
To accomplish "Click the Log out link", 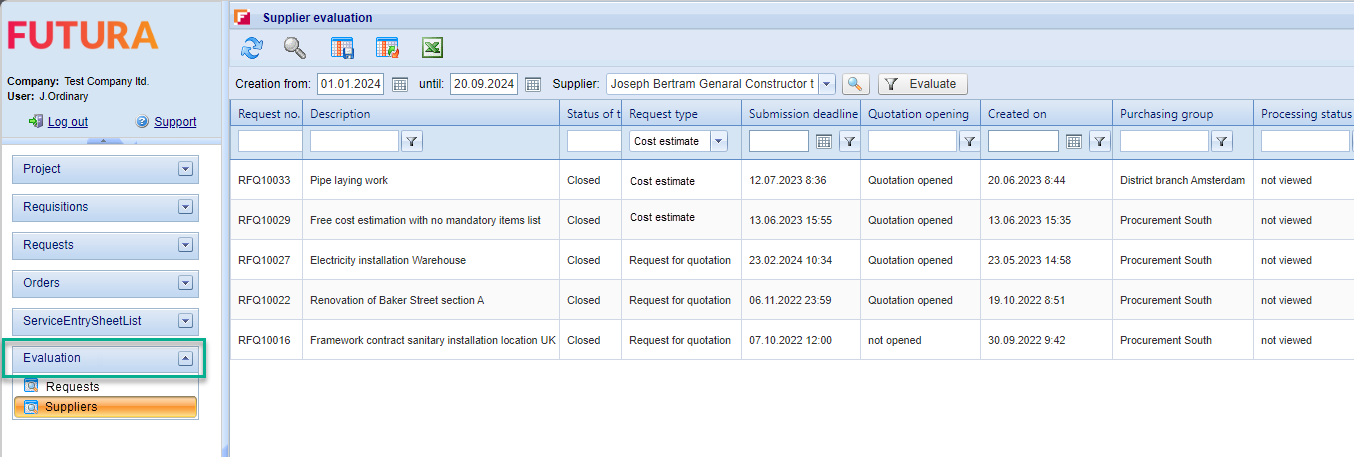I will 67,122.
